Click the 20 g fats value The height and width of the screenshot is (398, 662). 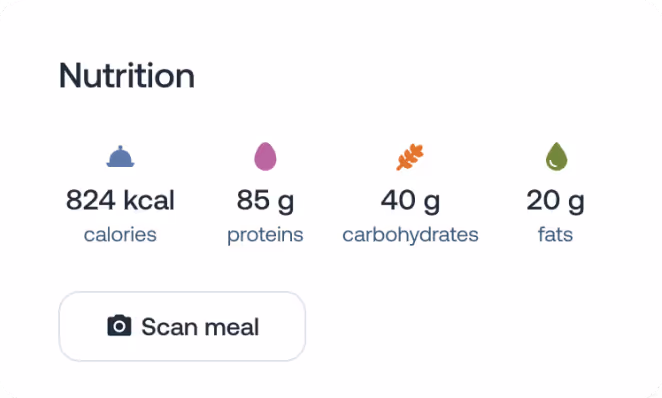click(x=556, y=201)
